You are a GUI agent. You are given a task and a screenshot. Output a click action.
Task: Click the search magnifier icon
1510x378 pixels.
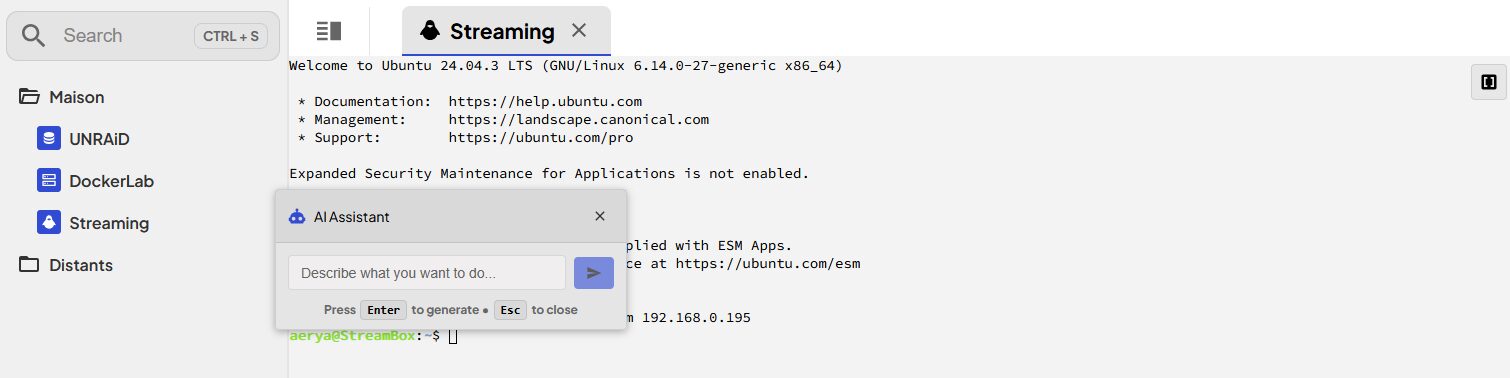(34, 36)
